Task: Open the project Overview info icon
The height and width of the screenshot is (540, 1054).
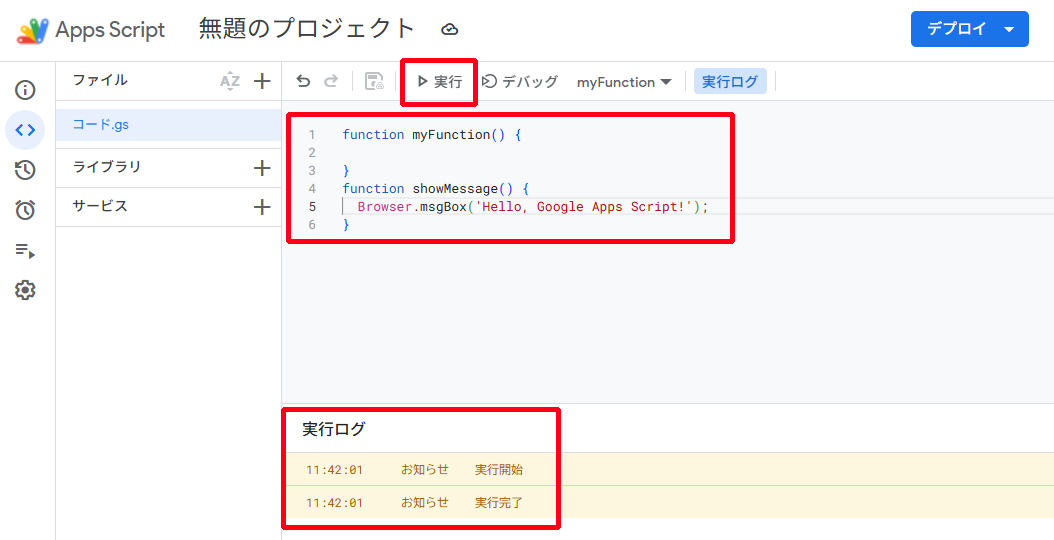Action: coord(25,90)
